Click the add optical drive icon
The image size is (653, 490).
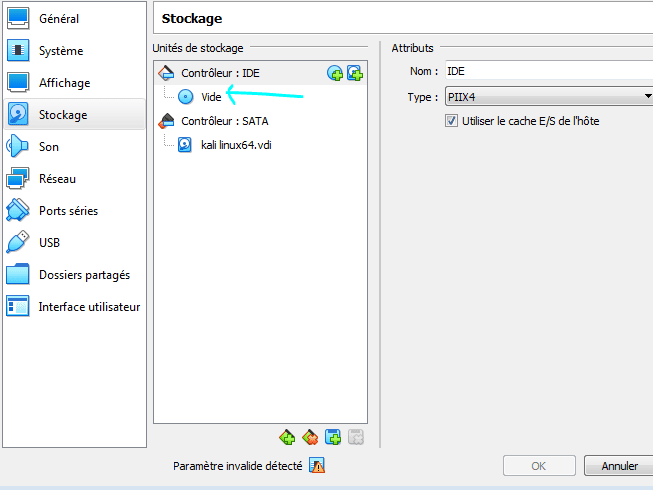coord(335,73)
